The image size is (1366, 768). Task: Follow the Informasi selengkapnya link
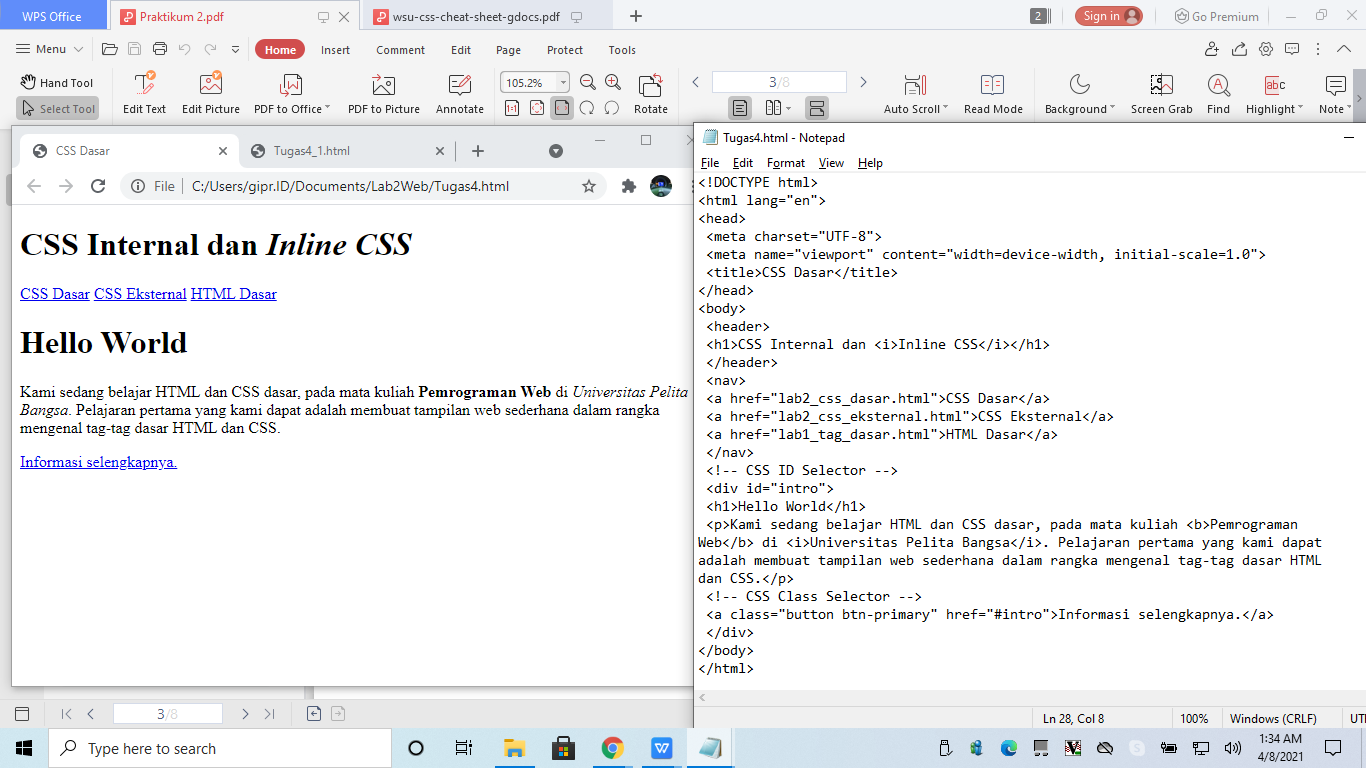click(x=97, y=462)
